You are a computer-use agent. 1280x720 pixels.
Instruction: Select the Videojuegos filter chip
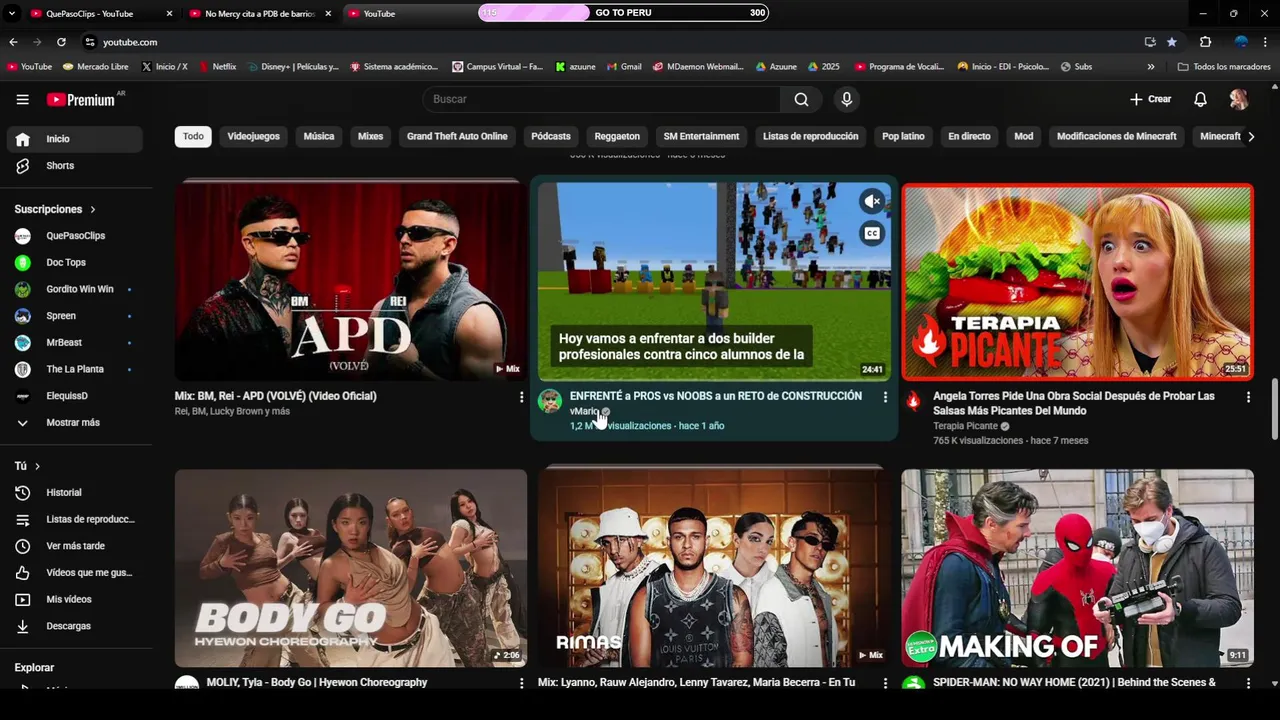click(253, 136)
